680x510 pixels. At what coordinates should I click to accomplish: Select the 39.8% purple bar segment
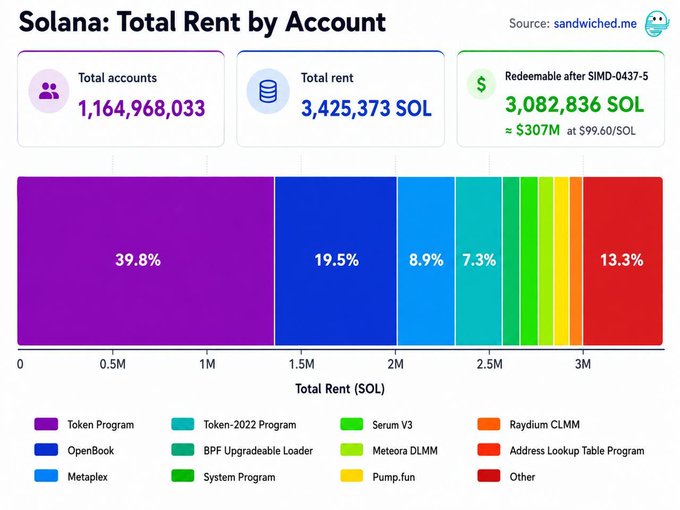[x=146, y=261]
